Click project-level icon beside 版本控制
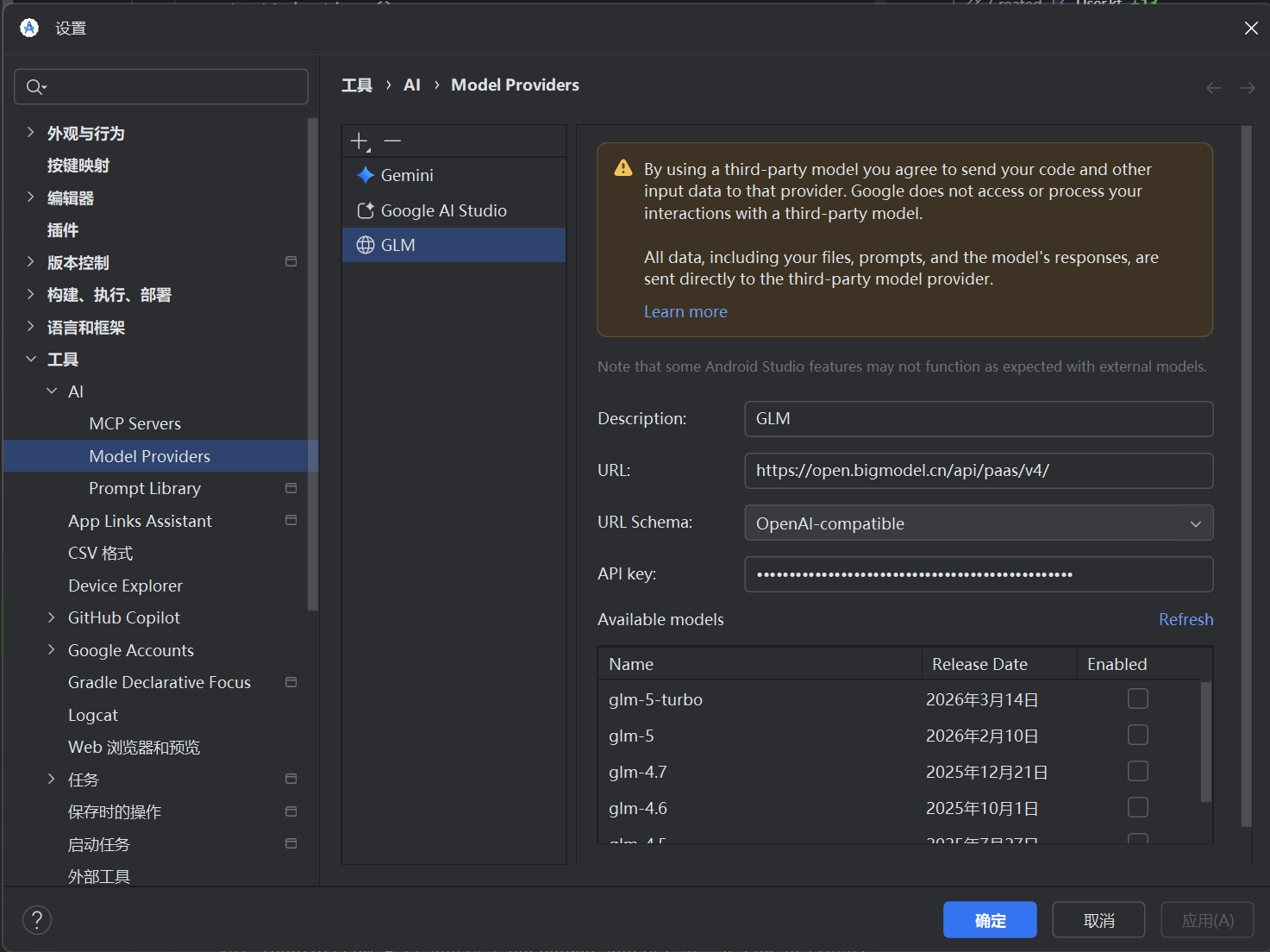The height and width of the screenshot is (952, 1270). [x=291, y=261]
